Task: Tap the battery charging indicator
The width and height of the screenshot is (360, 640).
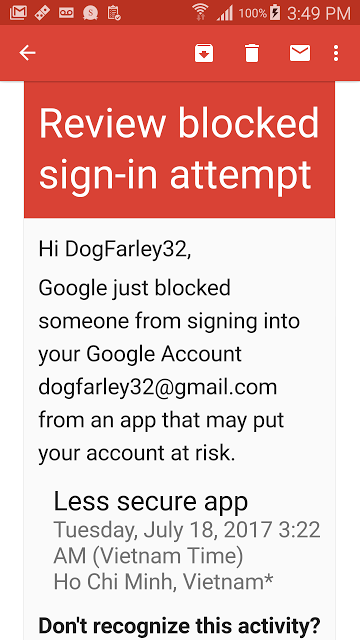Action: point(275,13)
